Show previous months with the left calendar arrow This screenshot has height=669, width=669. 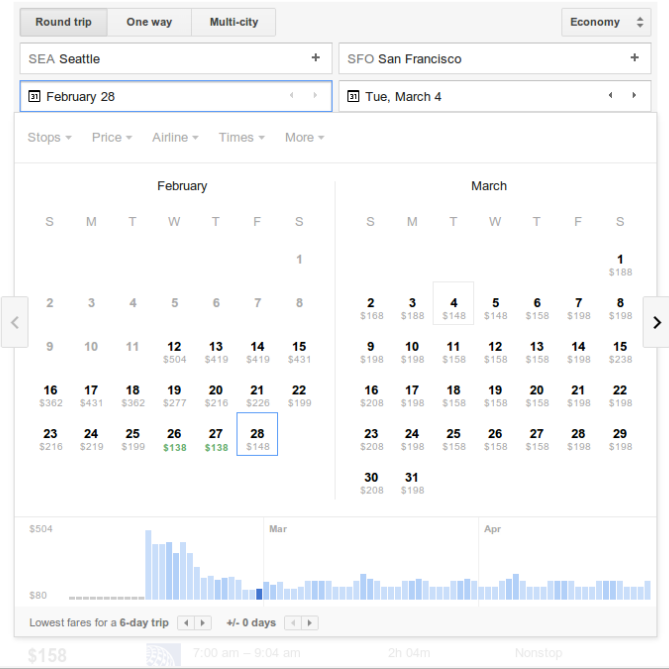(14, 322)
